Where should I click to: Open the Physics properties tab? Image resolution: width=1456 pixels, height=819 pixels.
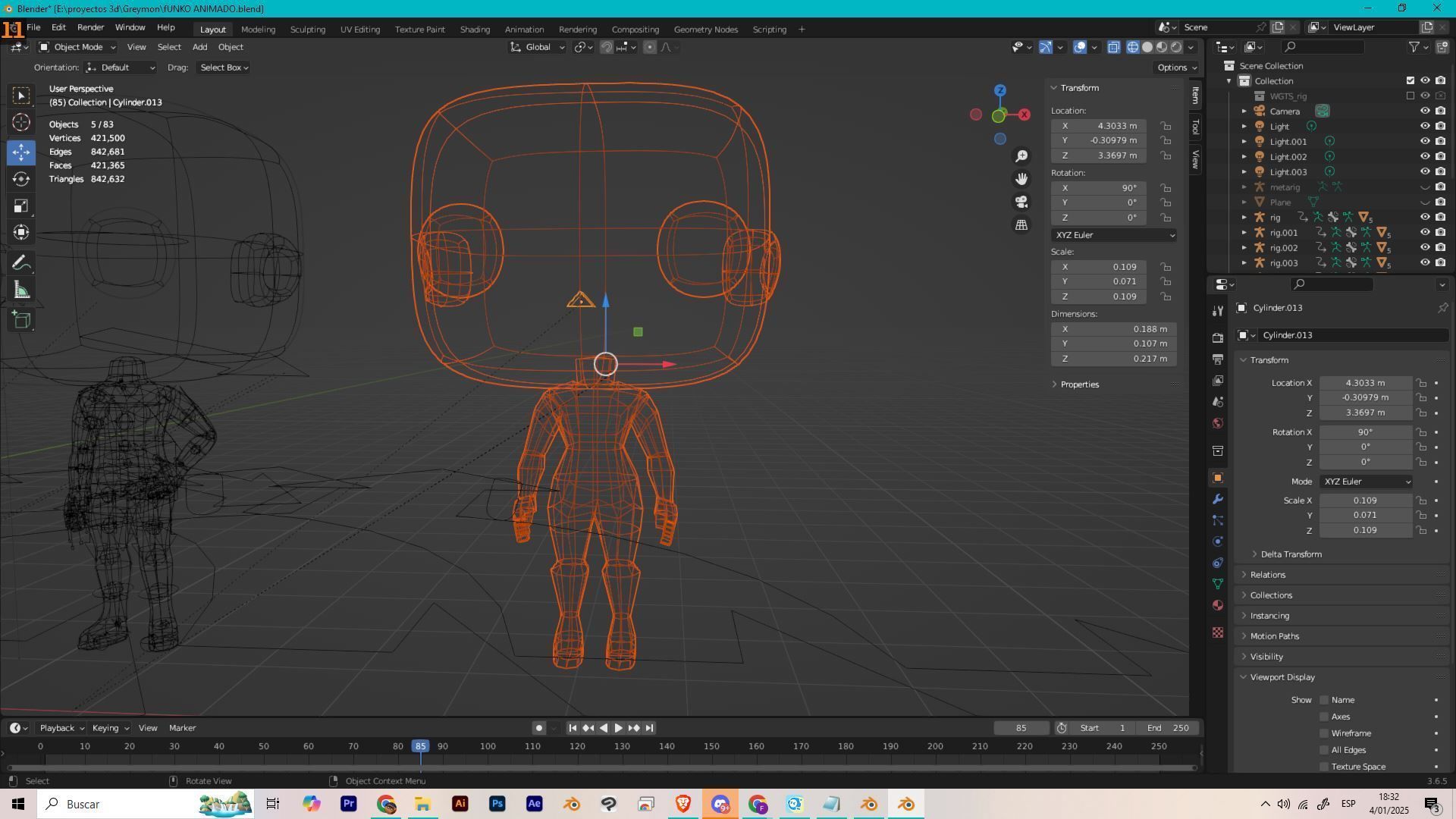pyautogui.click(x=1218, y=541)
